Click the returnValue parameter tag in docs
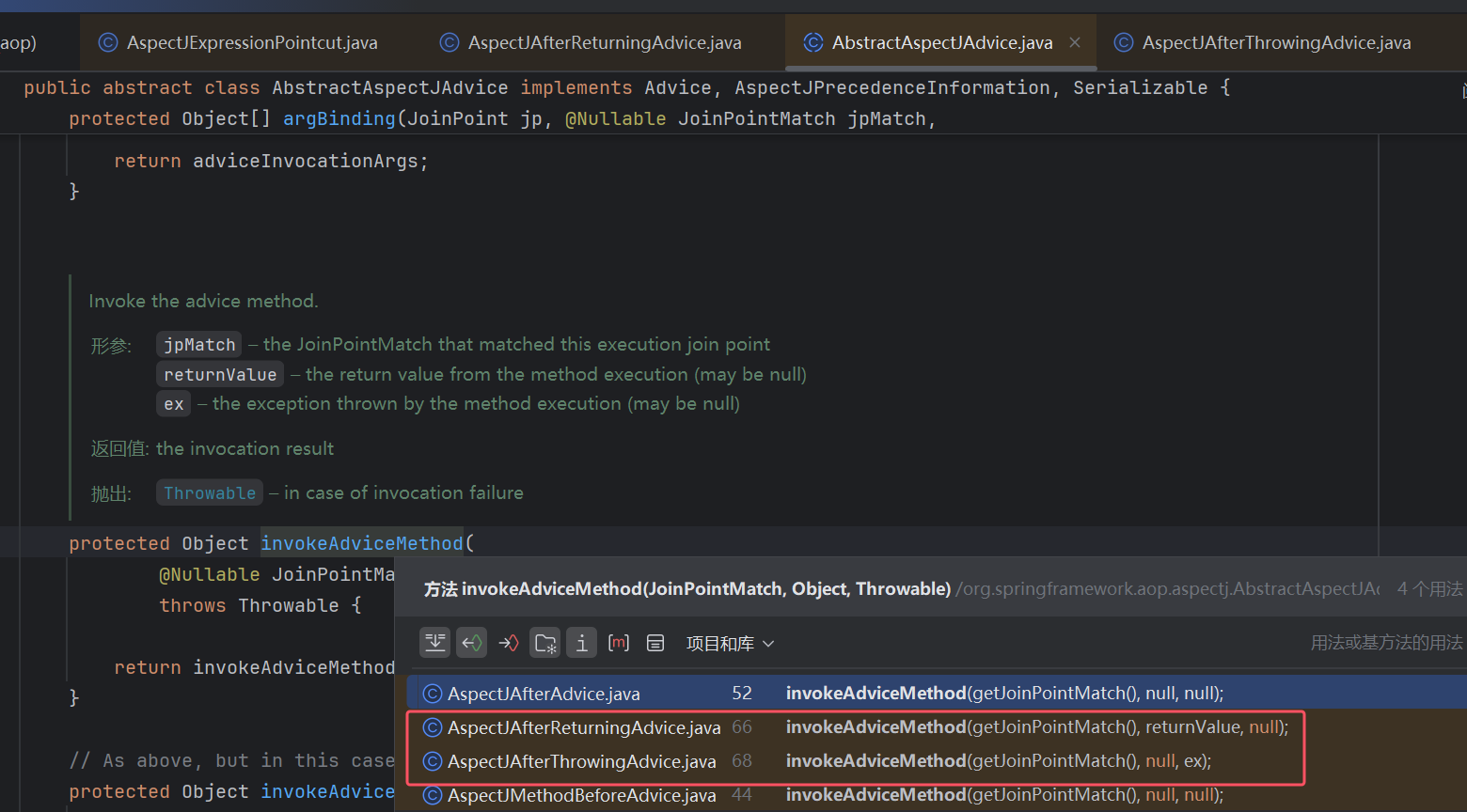 coord(220,375)
